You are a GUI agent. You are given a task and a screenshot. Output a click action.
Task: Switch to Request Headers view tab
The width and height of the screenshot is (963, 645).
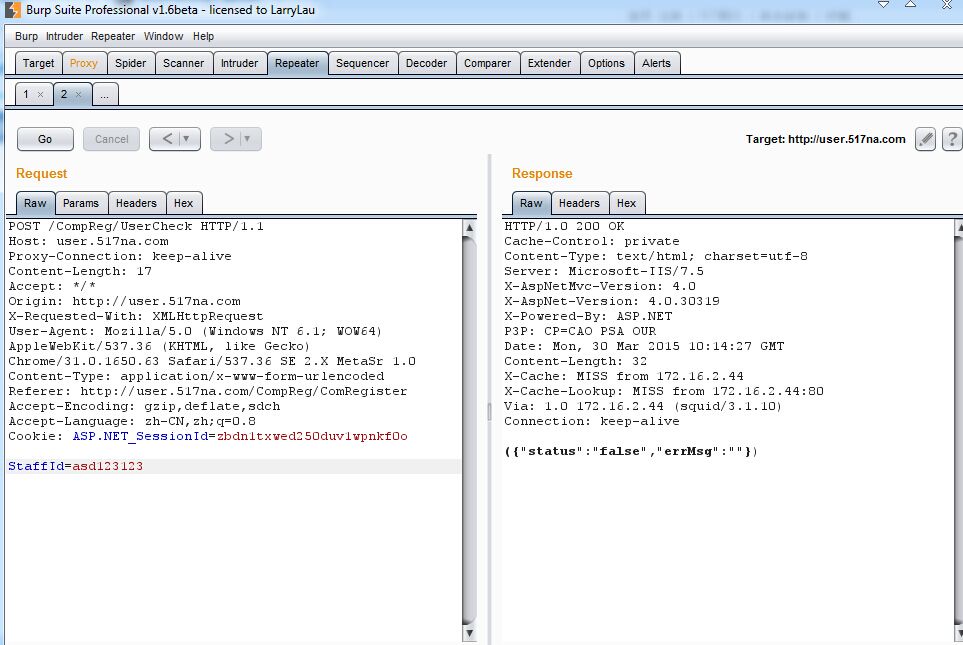pyautogui.click(x=136, y=203)
